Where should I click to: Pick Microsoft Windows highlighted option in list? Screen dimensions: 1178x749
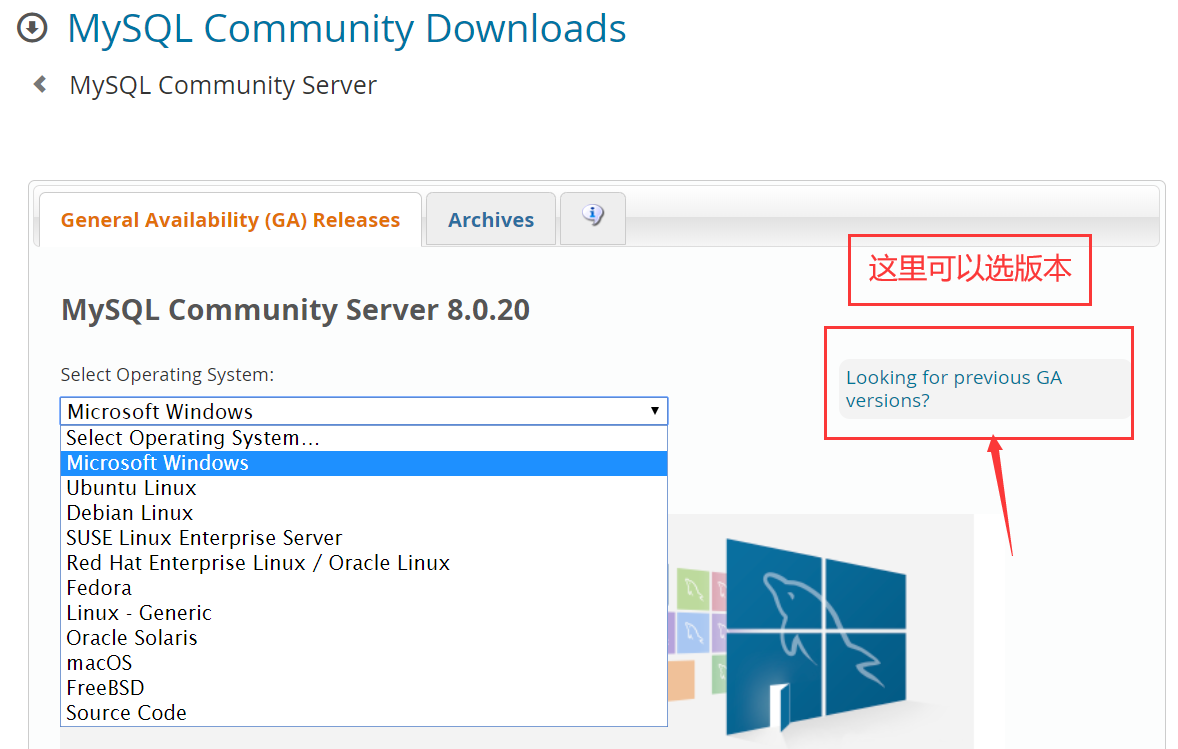(x=364, y=463)
